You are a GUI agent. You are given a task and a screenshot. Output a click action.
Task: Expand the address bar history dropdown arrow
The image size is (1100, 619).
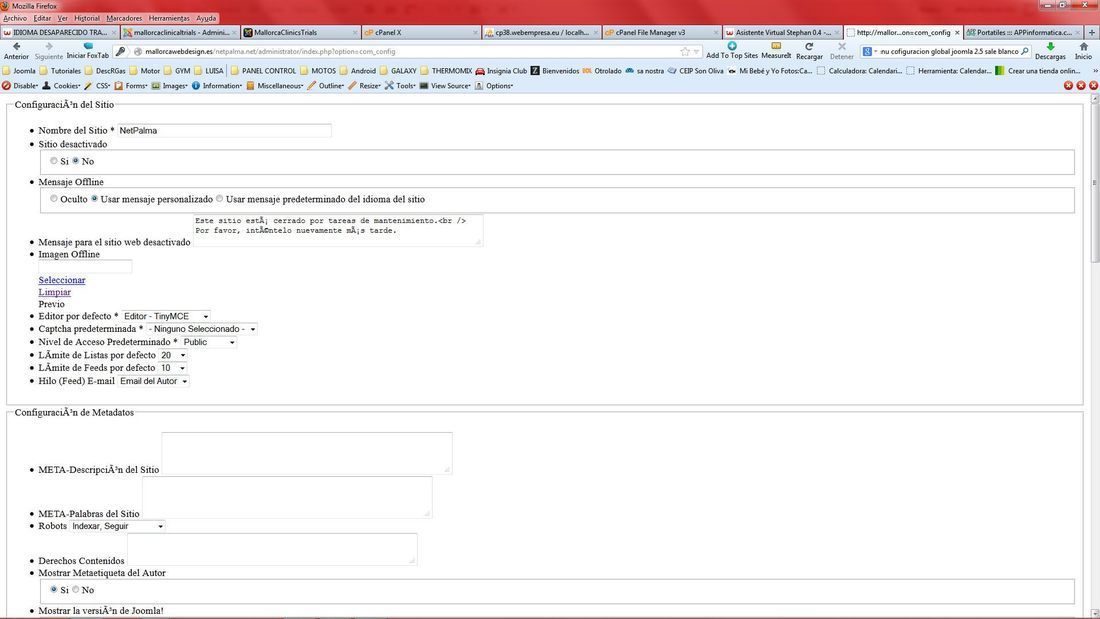coord(696,51)
